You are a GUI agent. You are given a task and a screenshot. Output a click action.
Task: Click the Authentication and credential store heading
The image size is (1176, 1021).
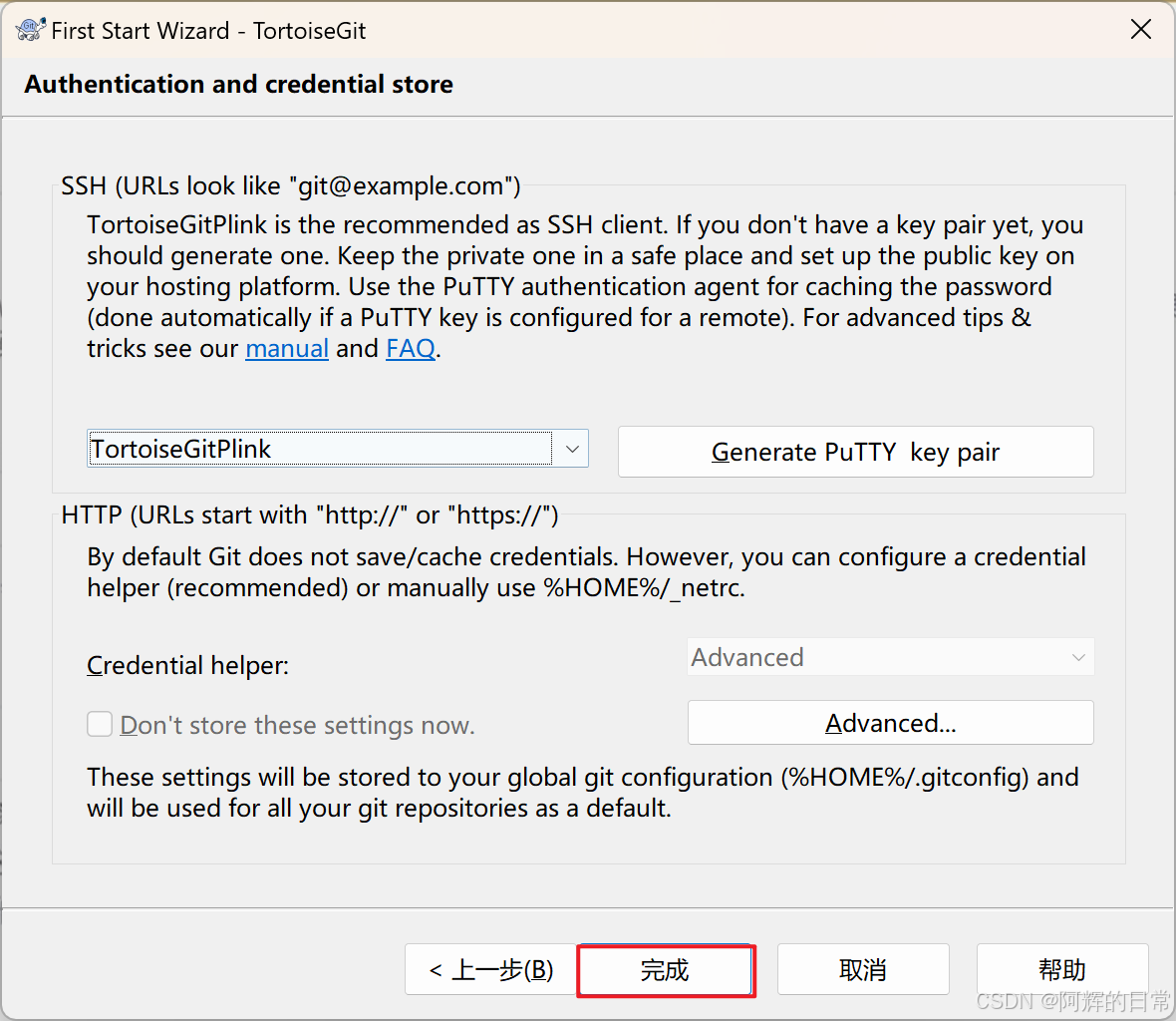[x=238, y=84]
